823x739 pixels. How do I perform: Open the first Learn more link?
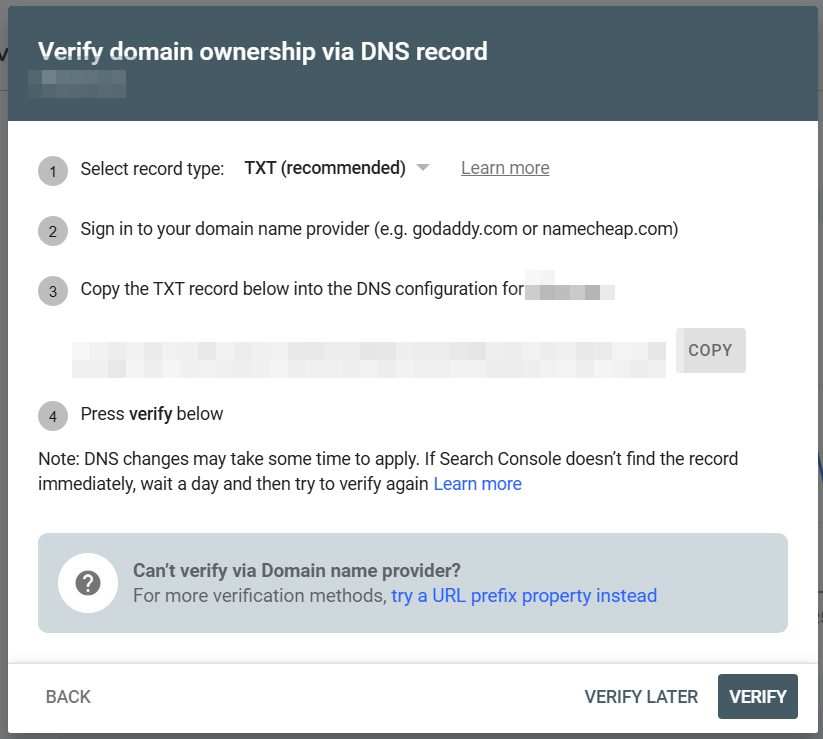[x=504, y=168]
